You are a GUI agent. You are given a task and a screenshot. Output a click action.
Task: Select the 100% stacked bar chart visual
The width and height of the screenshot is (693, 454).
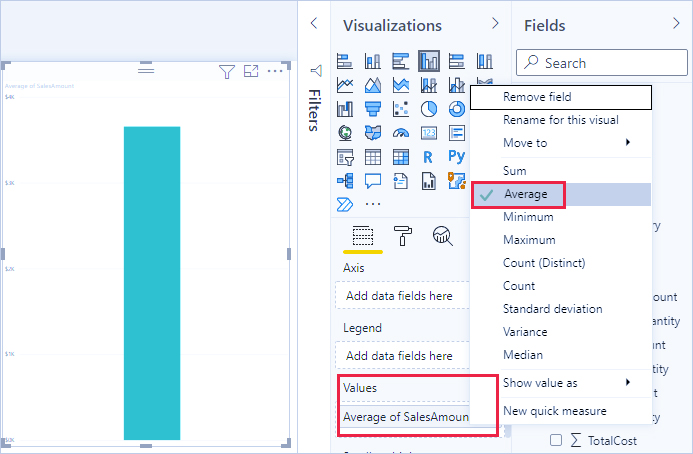click(x=457, y=61)
